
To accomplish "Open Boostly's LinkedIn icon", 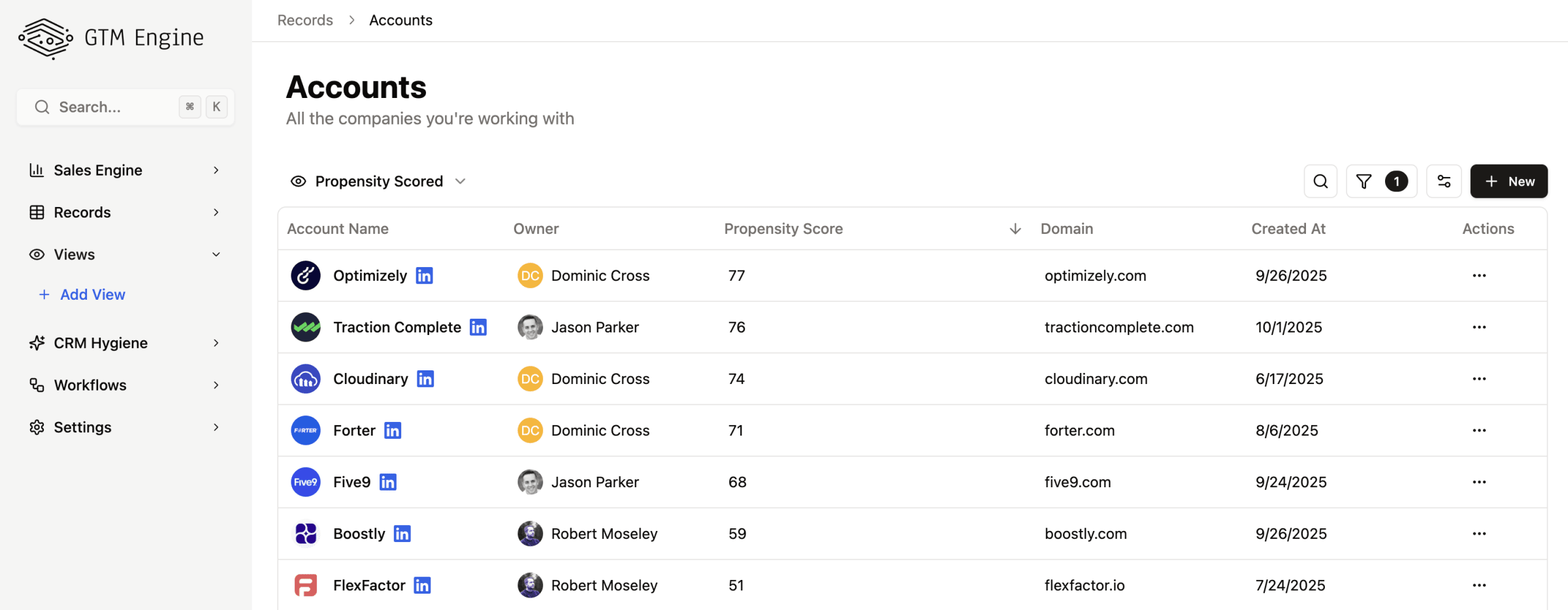I will tap(402, 534).
